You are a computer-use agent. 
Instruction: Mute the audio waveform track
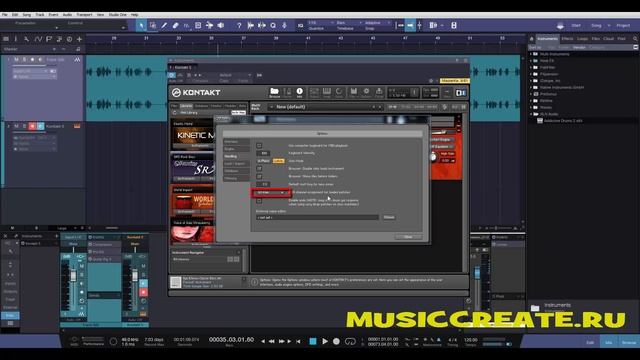16,60
